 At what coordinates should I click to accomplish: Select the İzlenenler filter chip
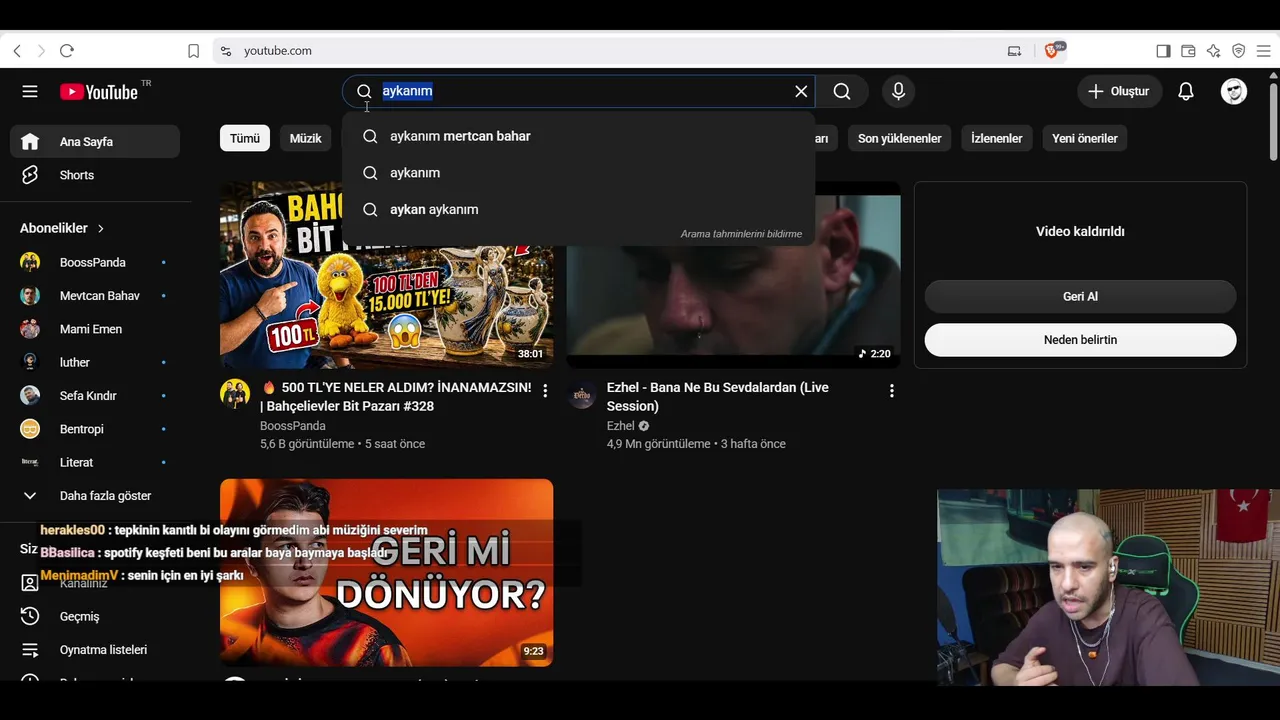[x=997, y=139]
